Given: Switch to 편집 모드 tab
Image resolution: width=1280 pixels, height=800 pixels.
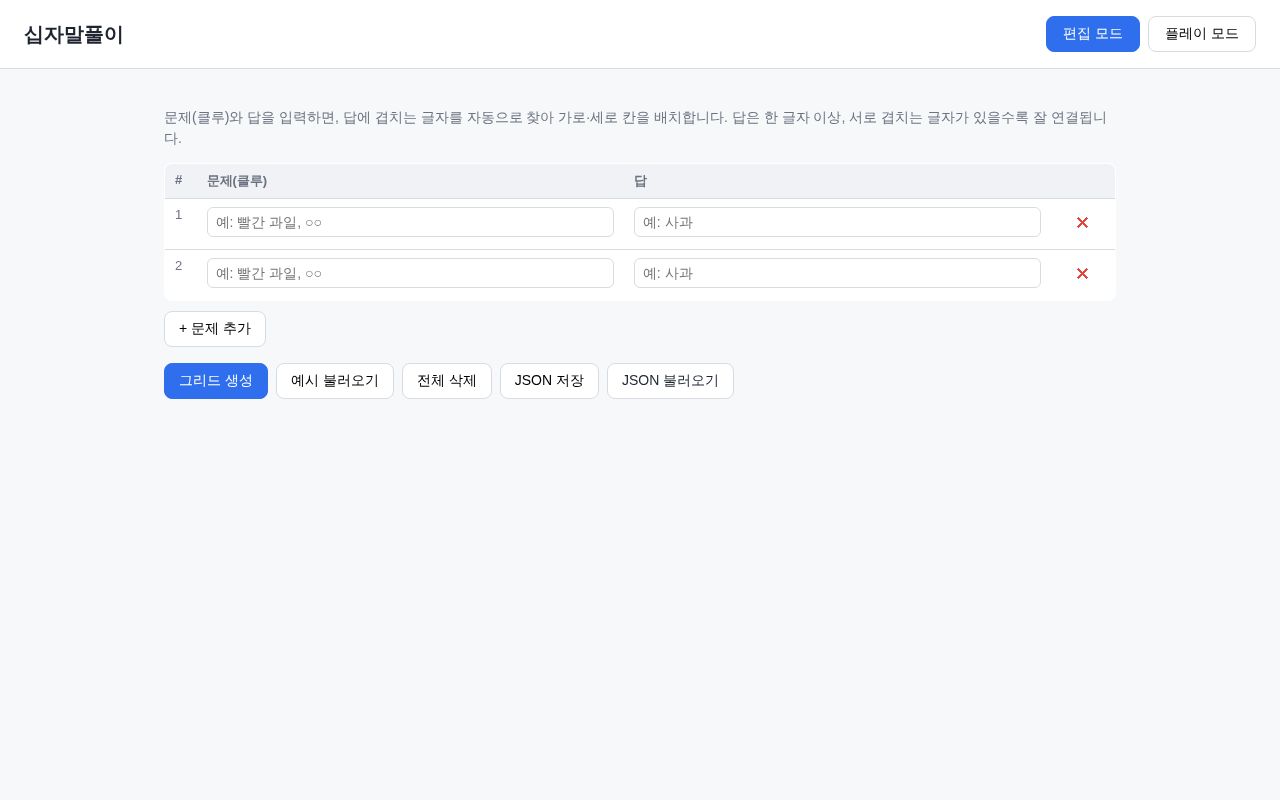Looking at the screenshot, I should [1093, 34].
